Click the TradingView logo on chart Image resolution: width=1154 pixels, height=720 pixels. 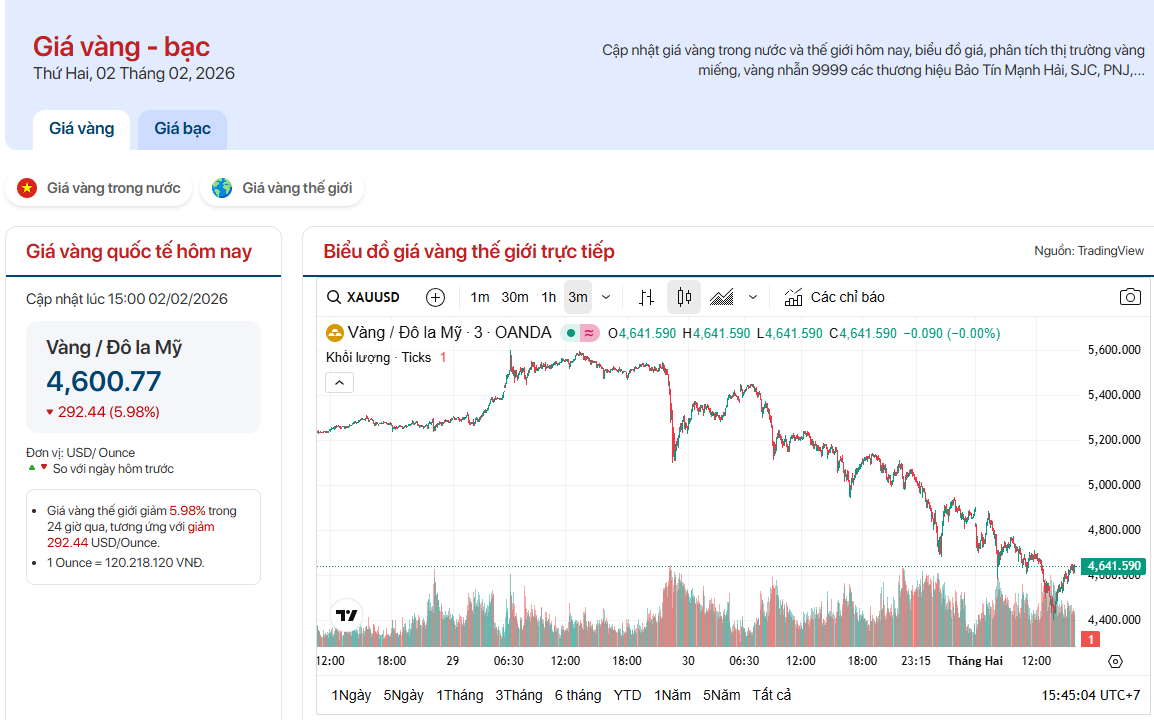tap(347, 615)
